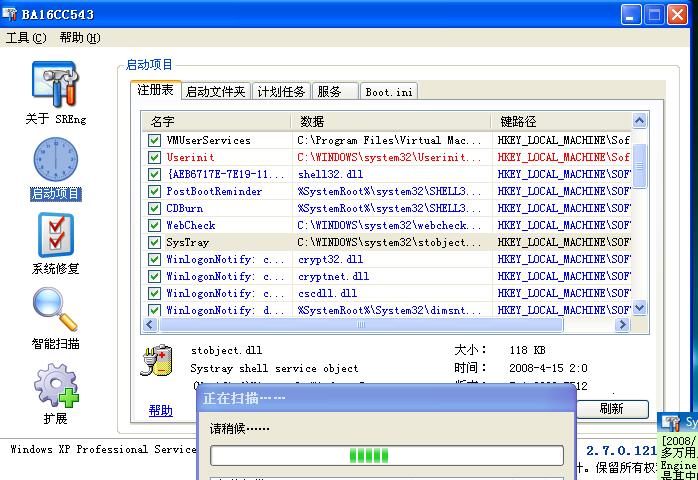Click the cryptnet.dll data cell

[333, 277]
